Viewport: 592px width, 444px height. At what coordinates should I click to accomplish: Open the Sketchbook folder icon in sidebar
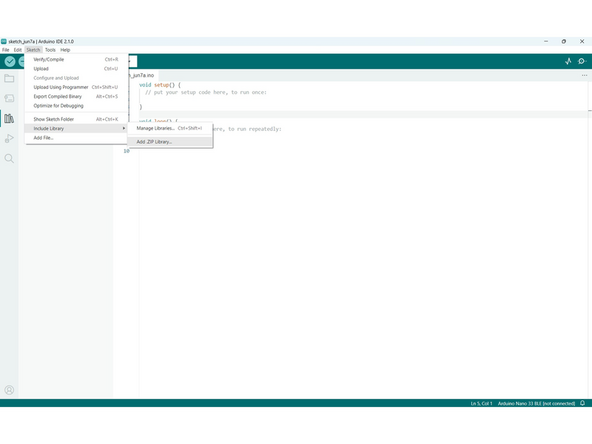click(x=9, y=79)
